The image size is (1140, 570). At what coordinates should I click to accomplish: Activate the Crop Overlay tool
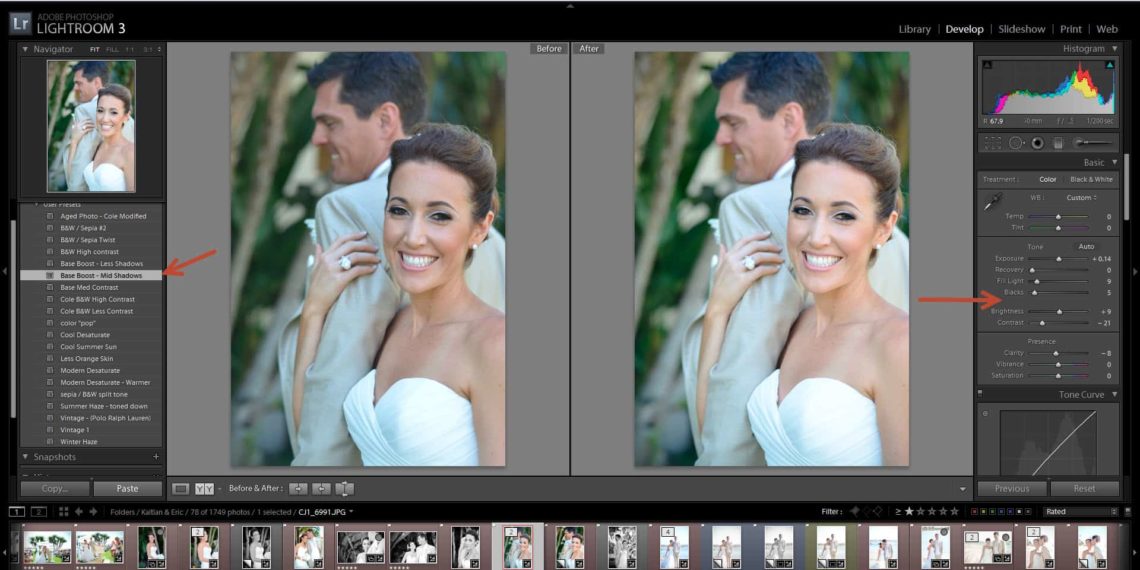point(993,143)
